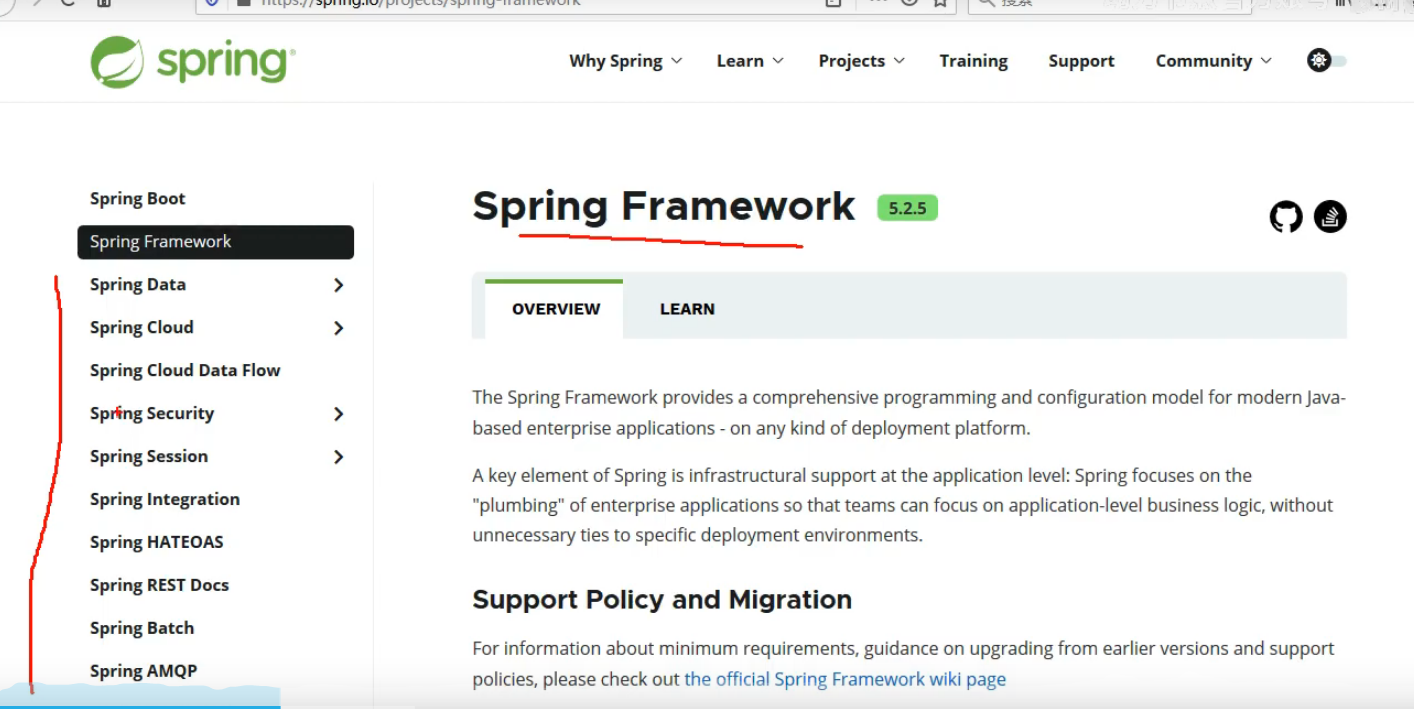Image resolution: width=1414 pixels, height=709 pixels.
Task: Open the GitHub repository icon
Action: [x=1286, y=216]
